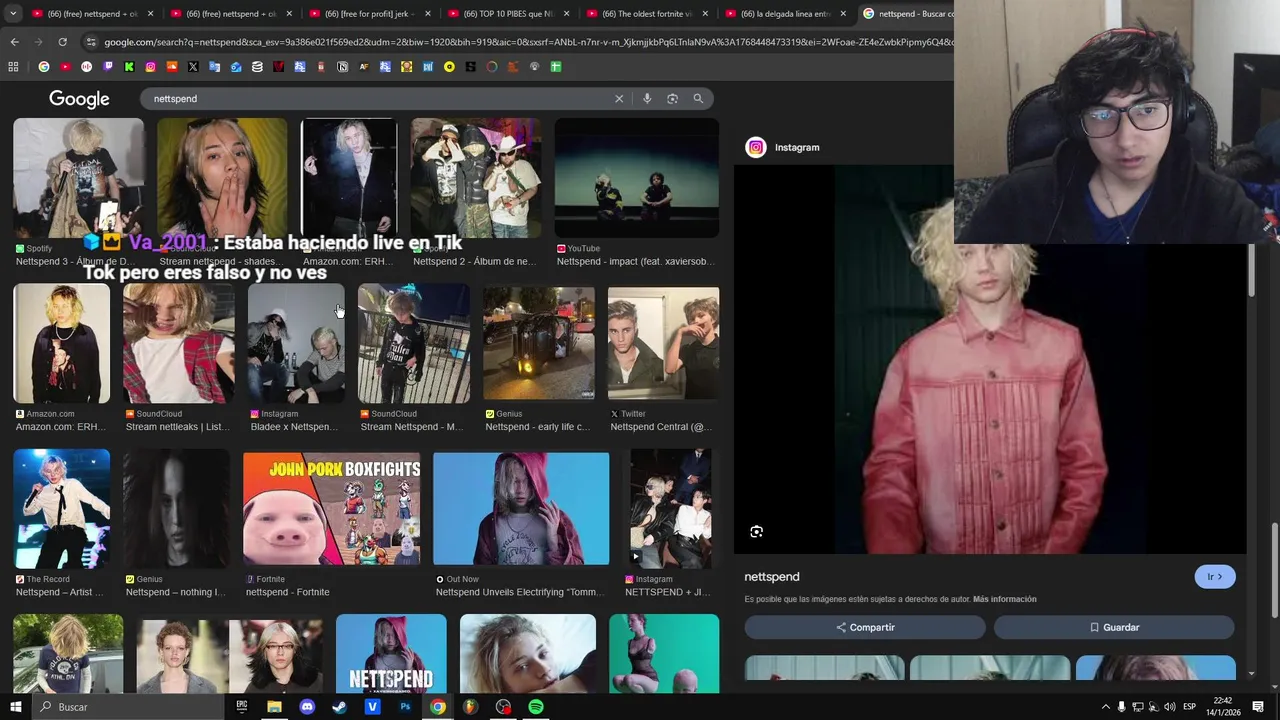The width and height of the screenshot is (1280, 720).
Task: Open FL Studio from the taskbar
Action: 470,707
